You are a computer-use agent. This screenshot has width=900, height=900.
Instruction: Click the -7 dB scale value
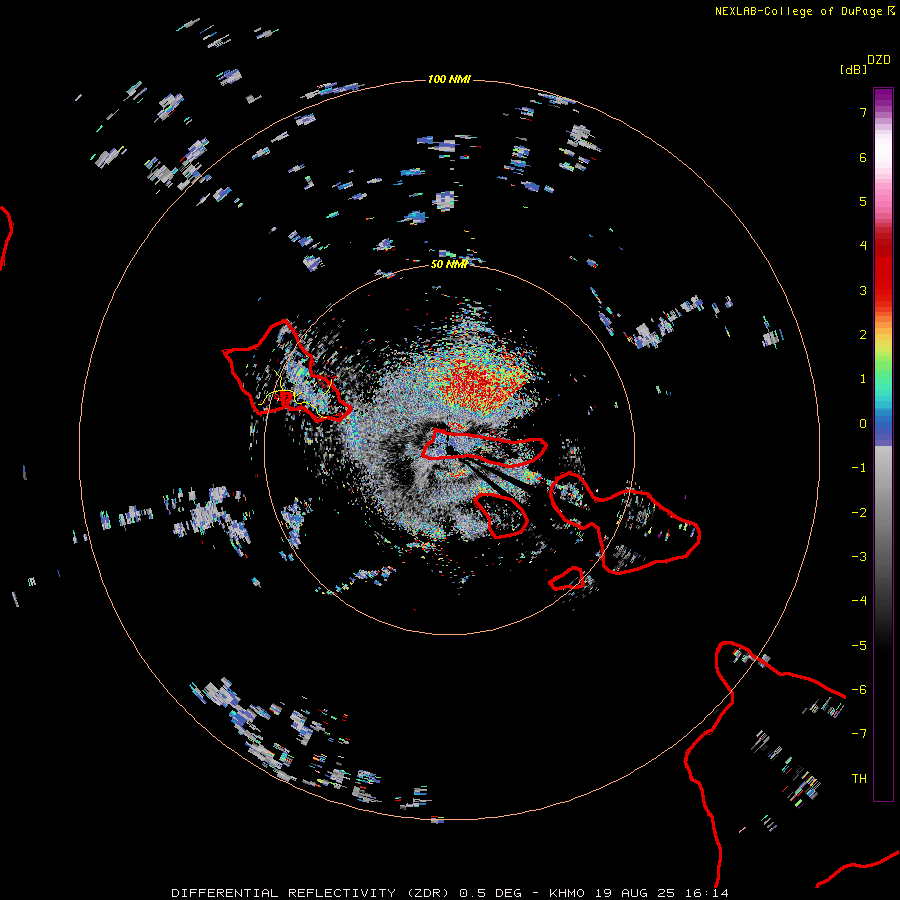tap(859, 734)
